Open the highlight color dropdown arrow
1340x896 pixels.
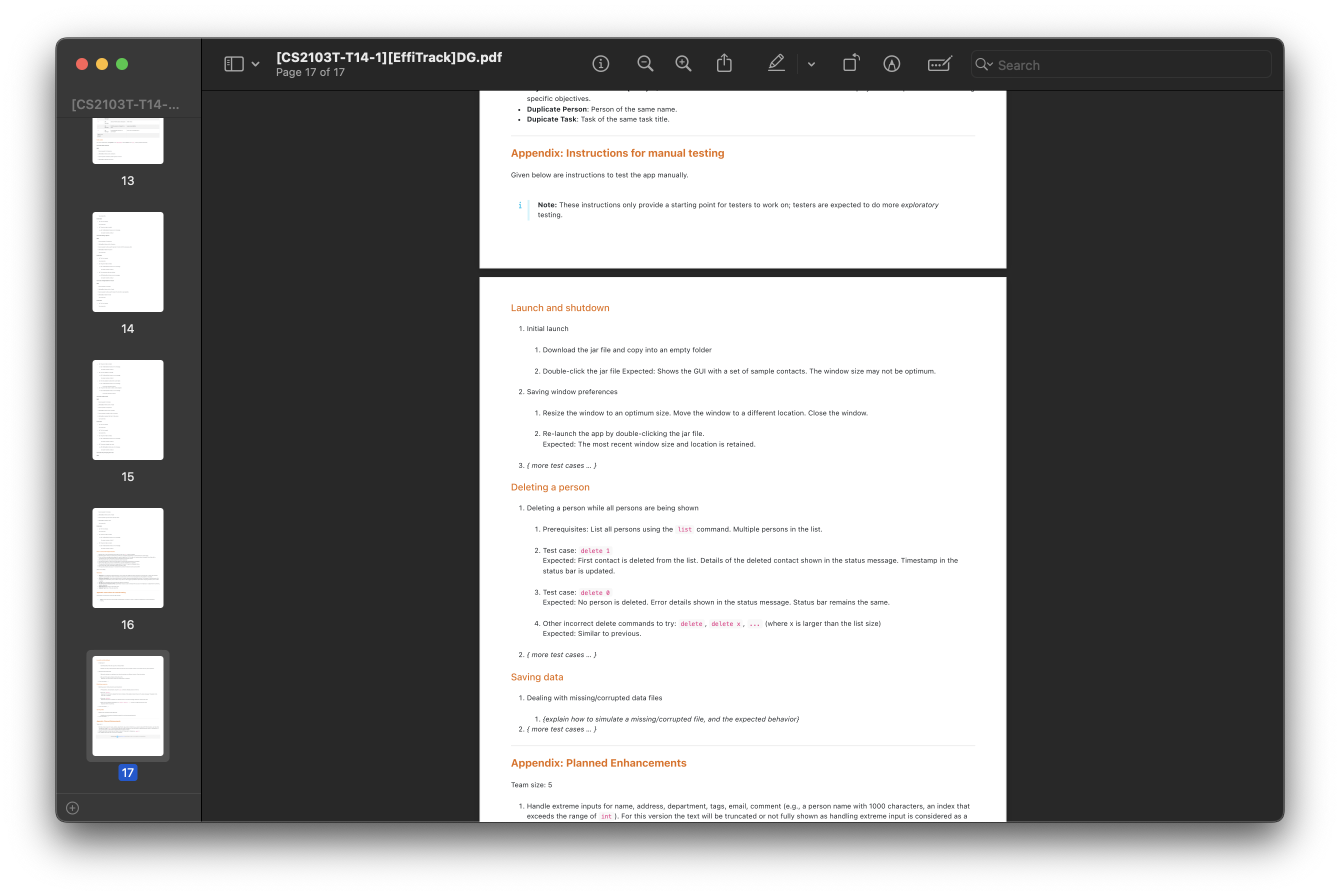point(811,64)
